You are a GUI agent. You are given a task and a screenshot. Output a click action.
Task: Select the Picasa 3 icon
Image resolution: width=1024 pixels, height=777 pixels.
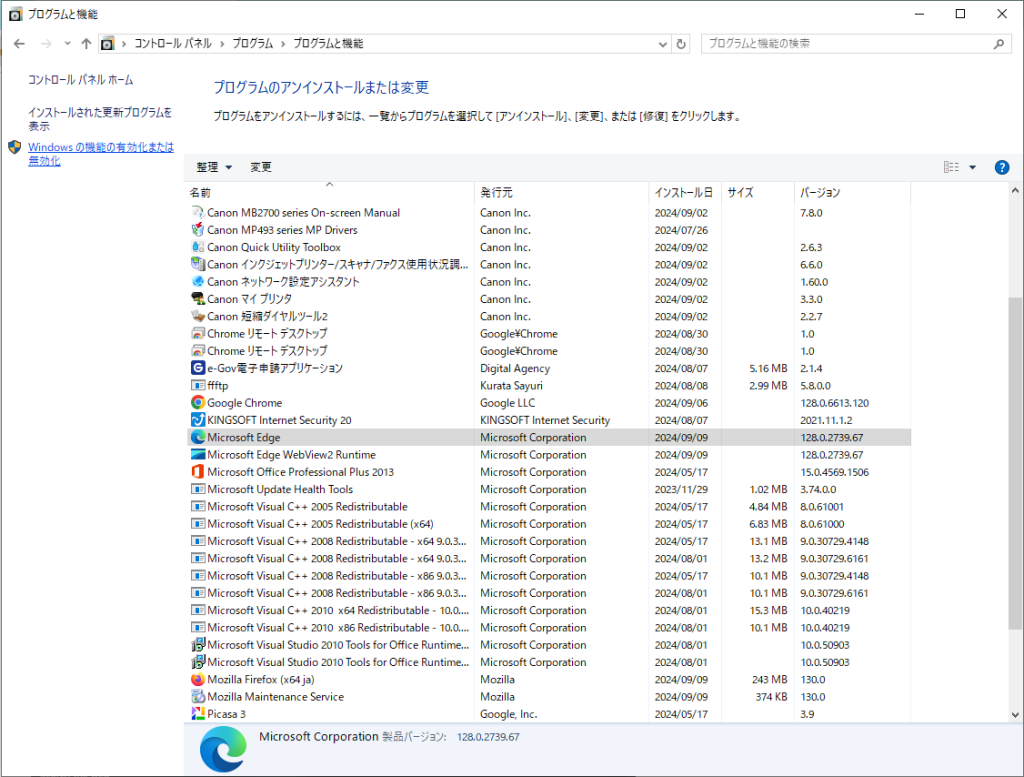pos(197,714)
